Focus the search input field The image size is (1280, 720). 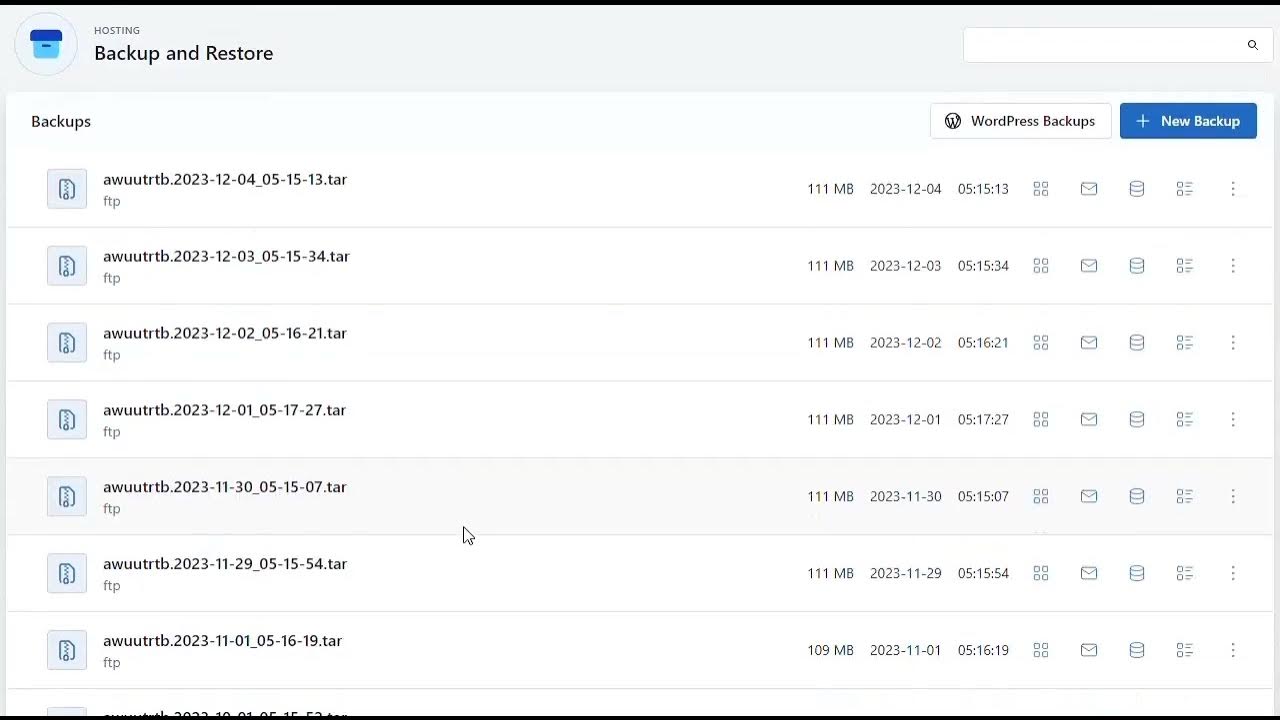coord(1100,45)
